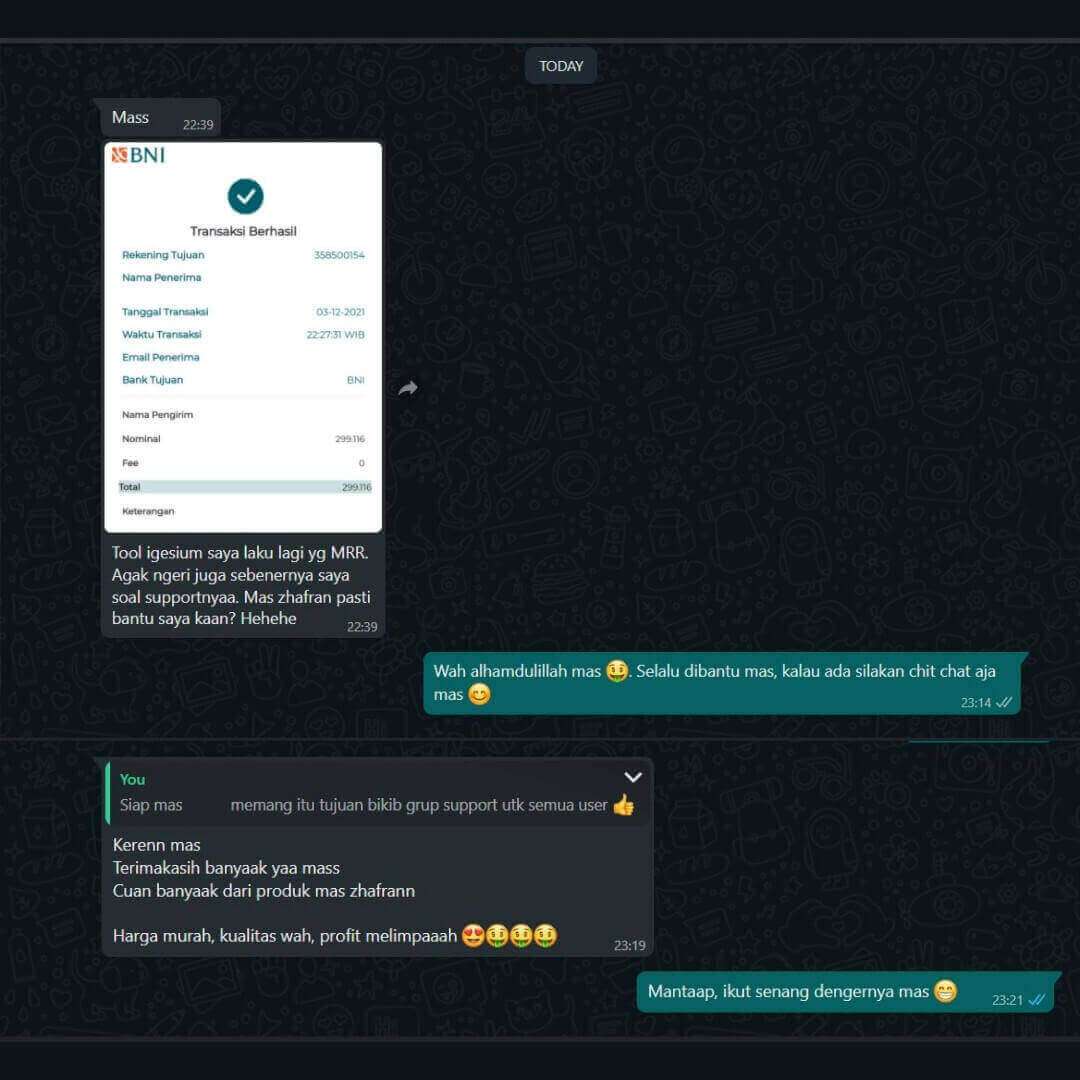Click the 'Tool igesium saya laku lagi' message
Image resolution: width=1080 pixels, height=1080 pixels.
[241, 585]
